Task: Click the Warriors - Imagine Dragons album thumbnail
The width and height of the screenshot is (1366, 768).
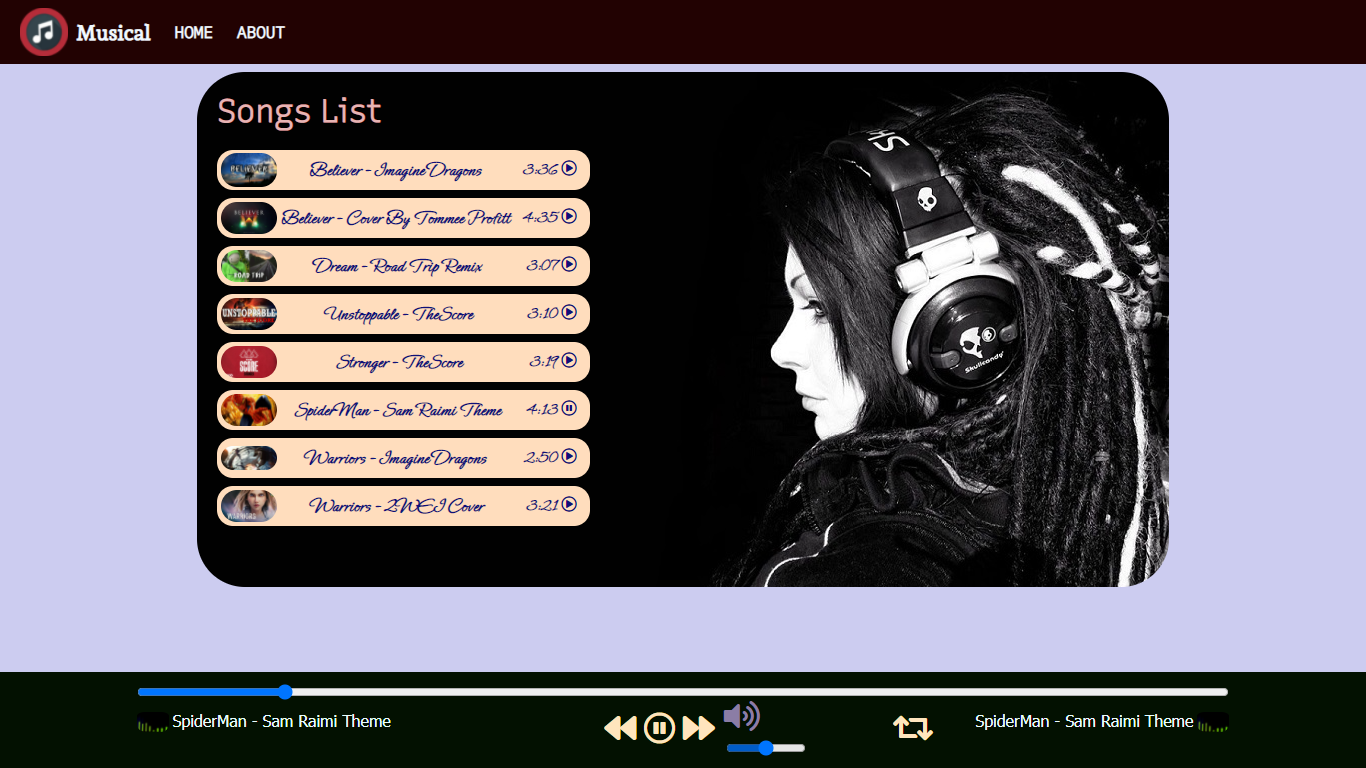Action: (248, 458)
